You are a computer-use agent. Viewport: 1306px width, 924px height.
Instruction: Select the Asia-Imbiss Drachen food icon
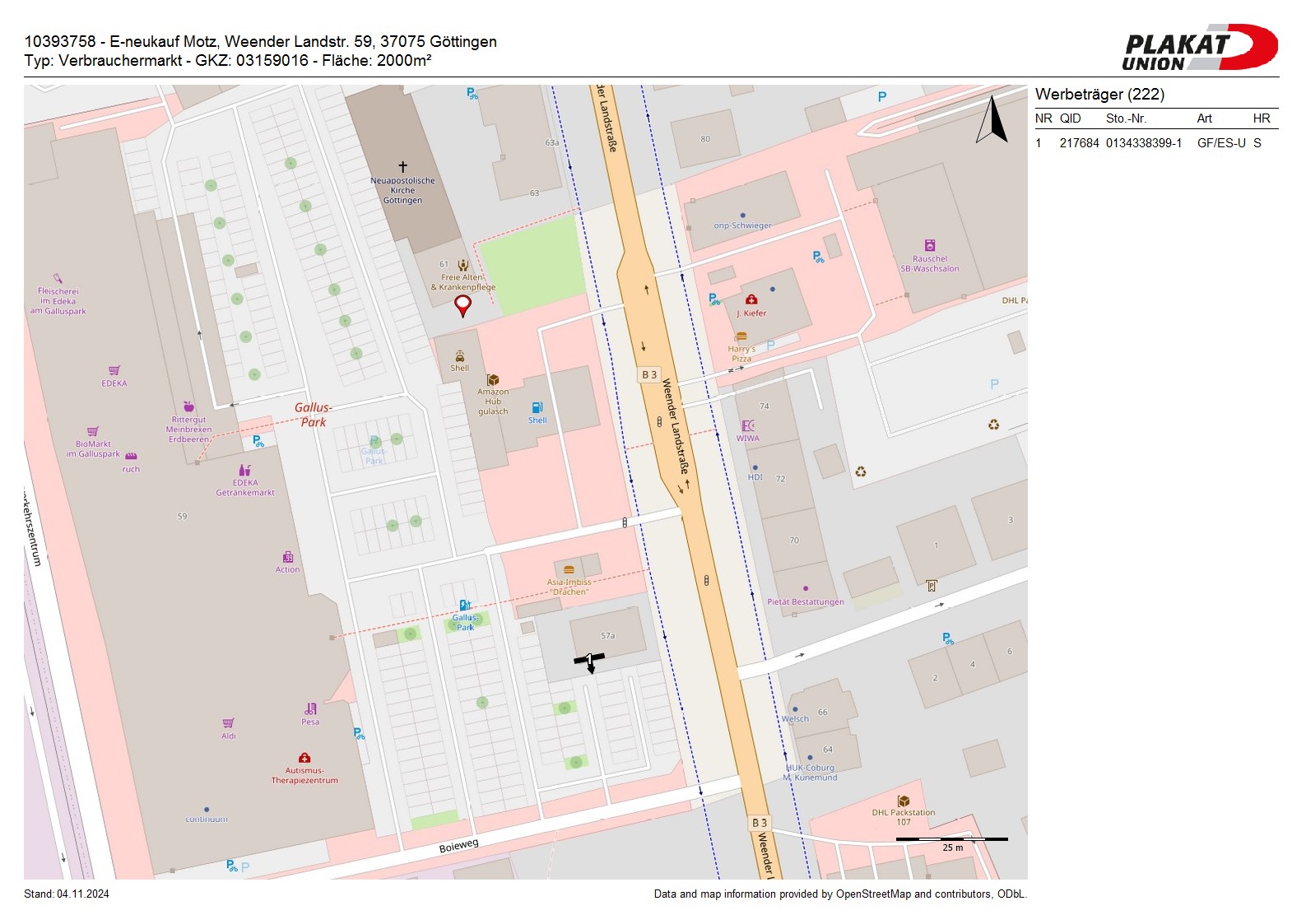(x=569, y=569)
